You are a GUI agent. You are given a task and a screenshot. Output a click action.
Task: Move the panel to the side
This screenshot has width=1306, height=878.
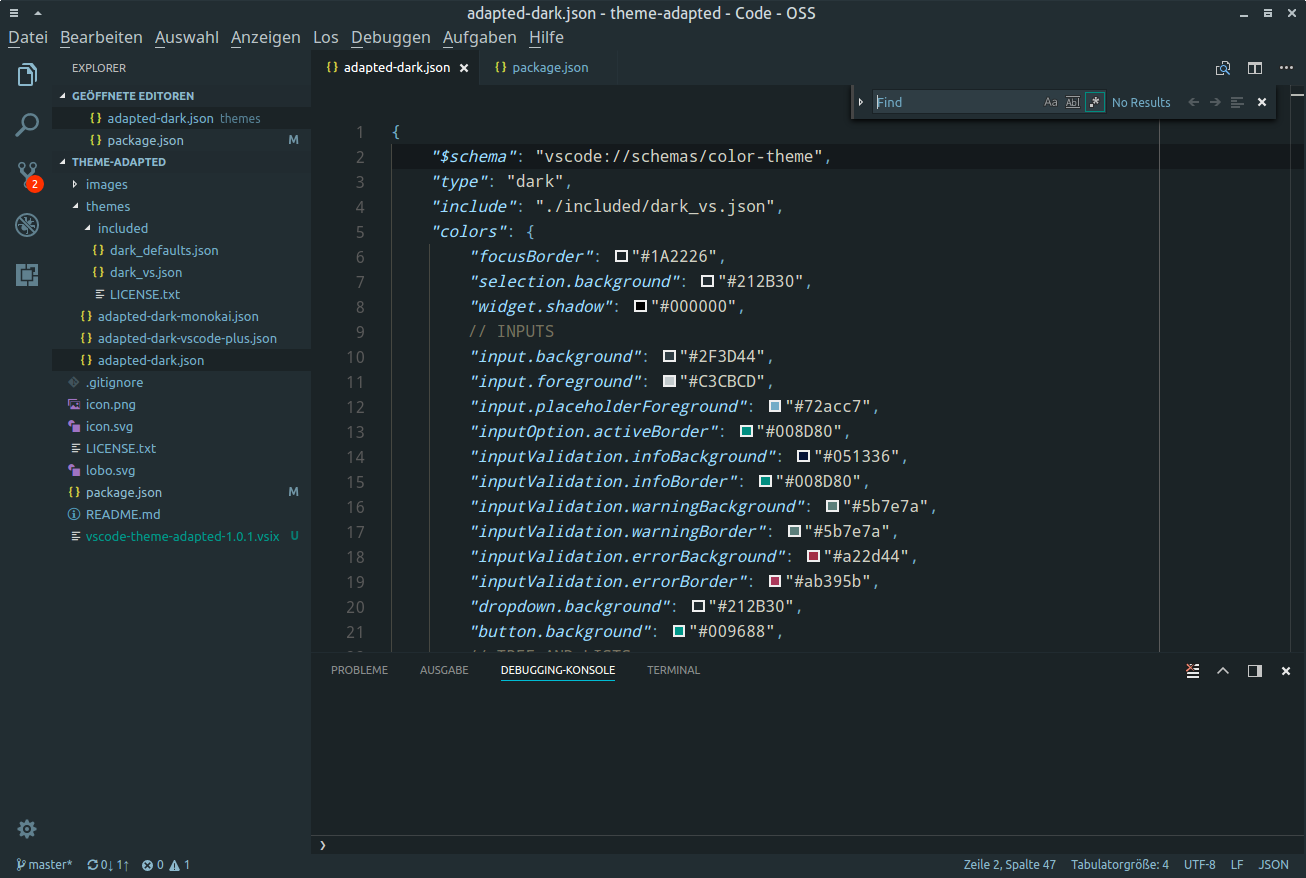(1254, 670)
